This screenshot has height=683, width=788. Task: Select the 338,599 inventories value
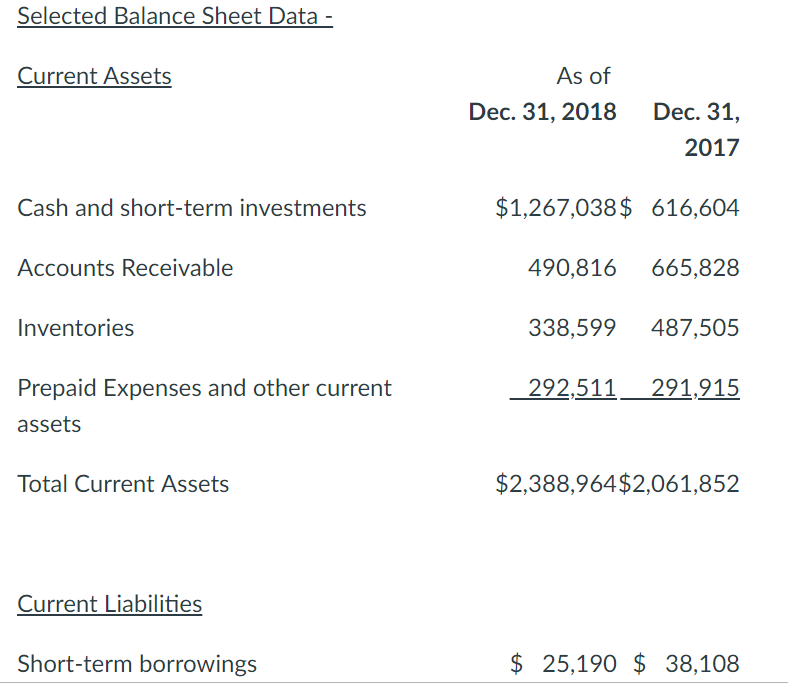coord(573,328)
